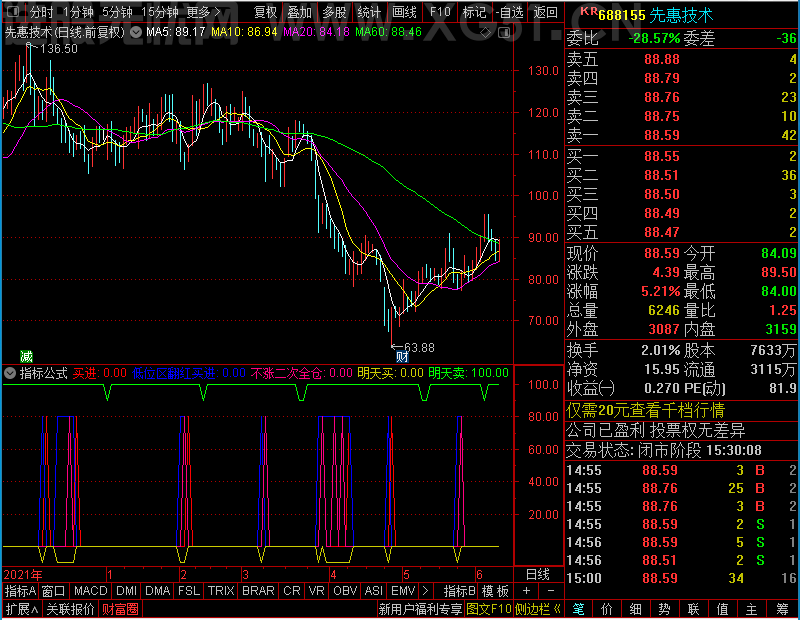The width and height of the screenshot is (800, 620).
Task: Open 图文F10 text information
Action: [x=489, y=609]
